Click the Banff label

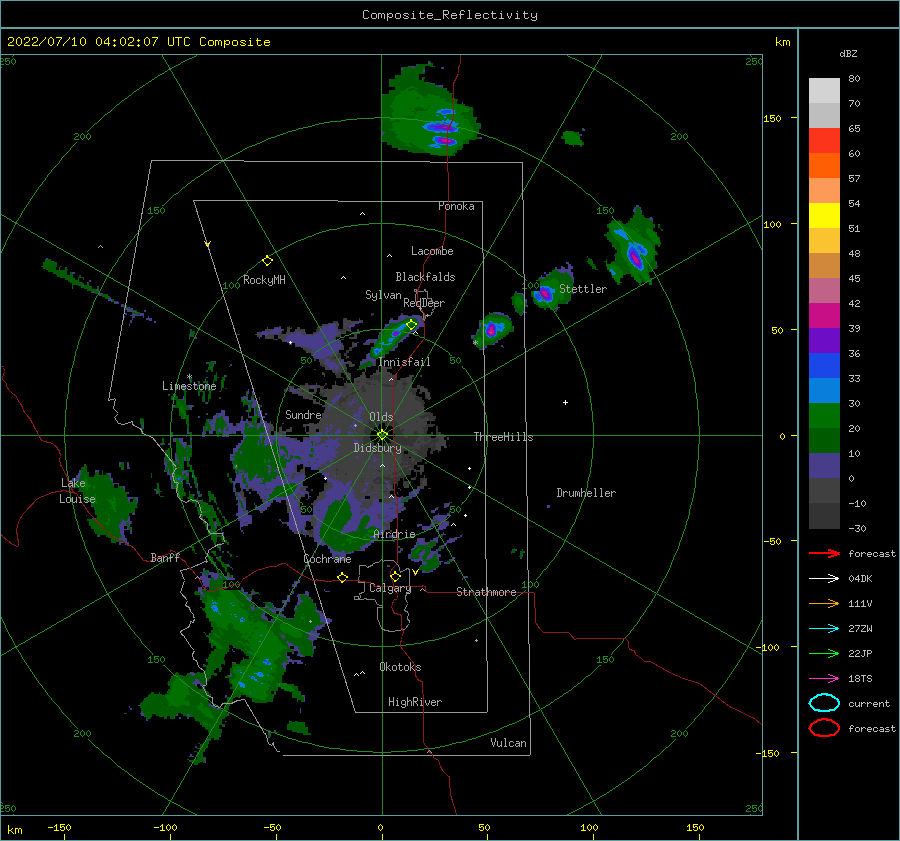click(165, 557)
